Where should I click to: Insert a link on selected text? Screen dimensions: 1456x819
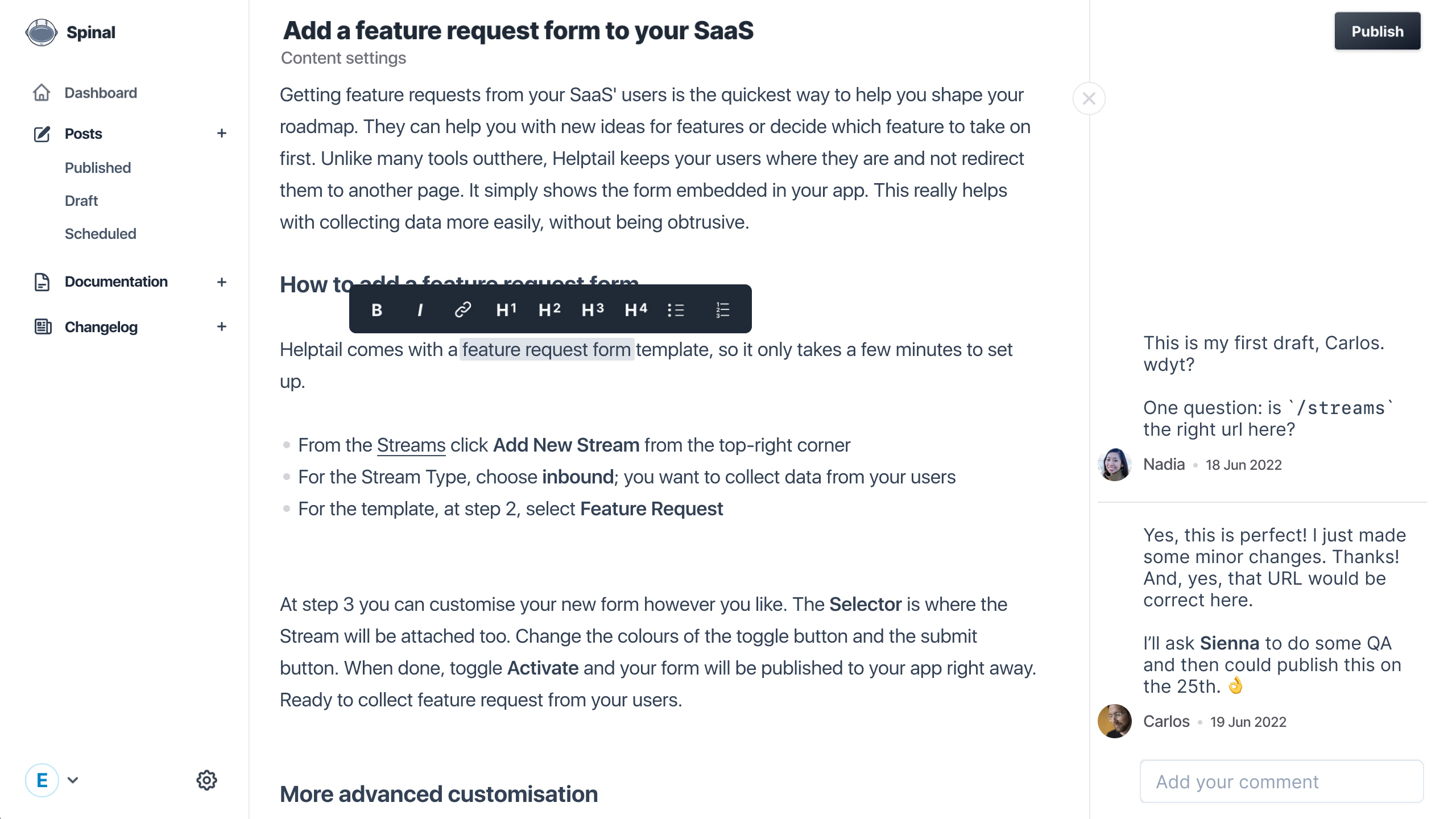click(463, 310)
